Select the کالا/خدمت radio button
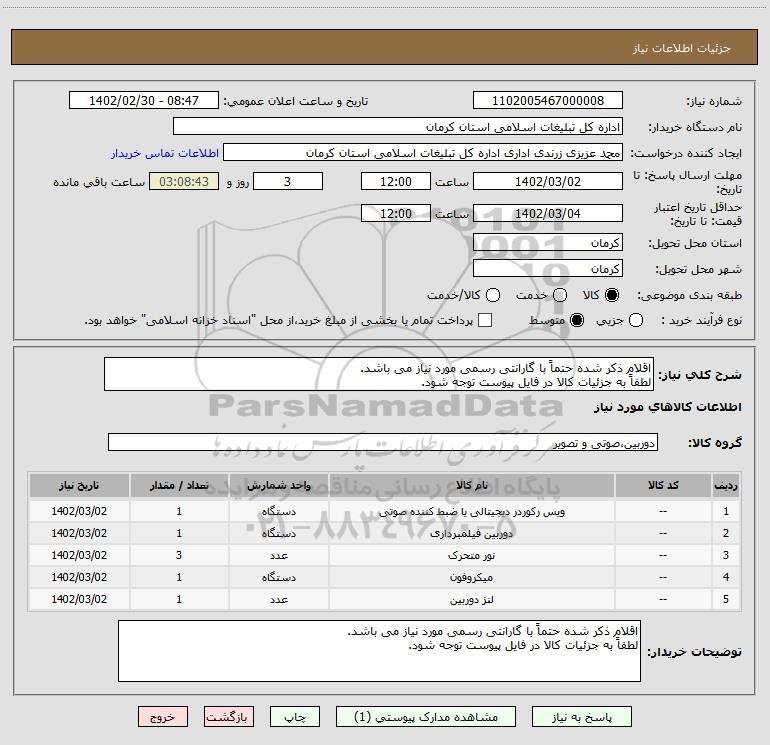Image resolution: width=770 pixels, height=745 pixels. coord(493,295)
